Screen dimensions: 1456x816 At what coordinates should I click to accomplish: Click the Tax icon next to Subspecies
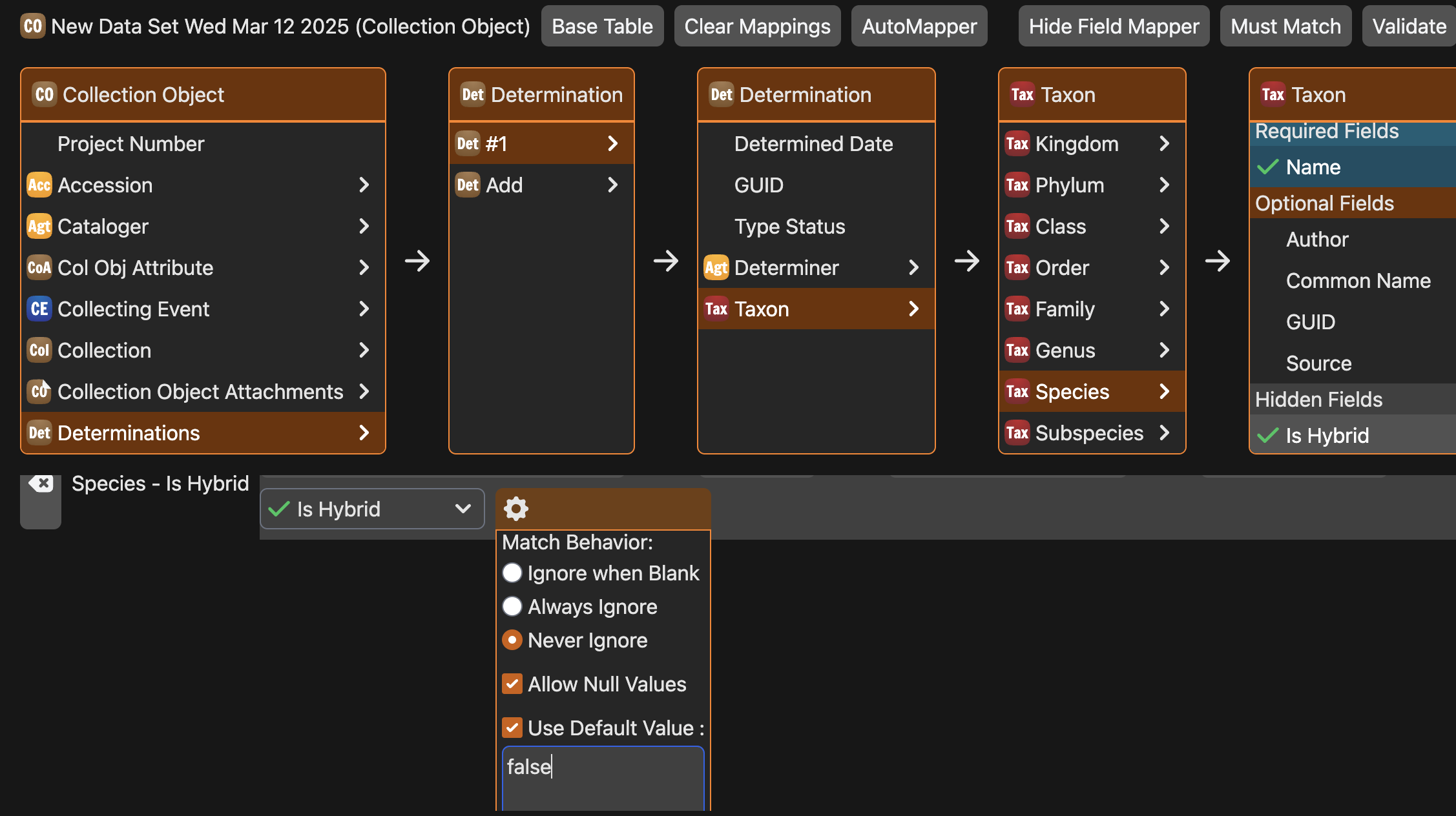click(1017, 433)
